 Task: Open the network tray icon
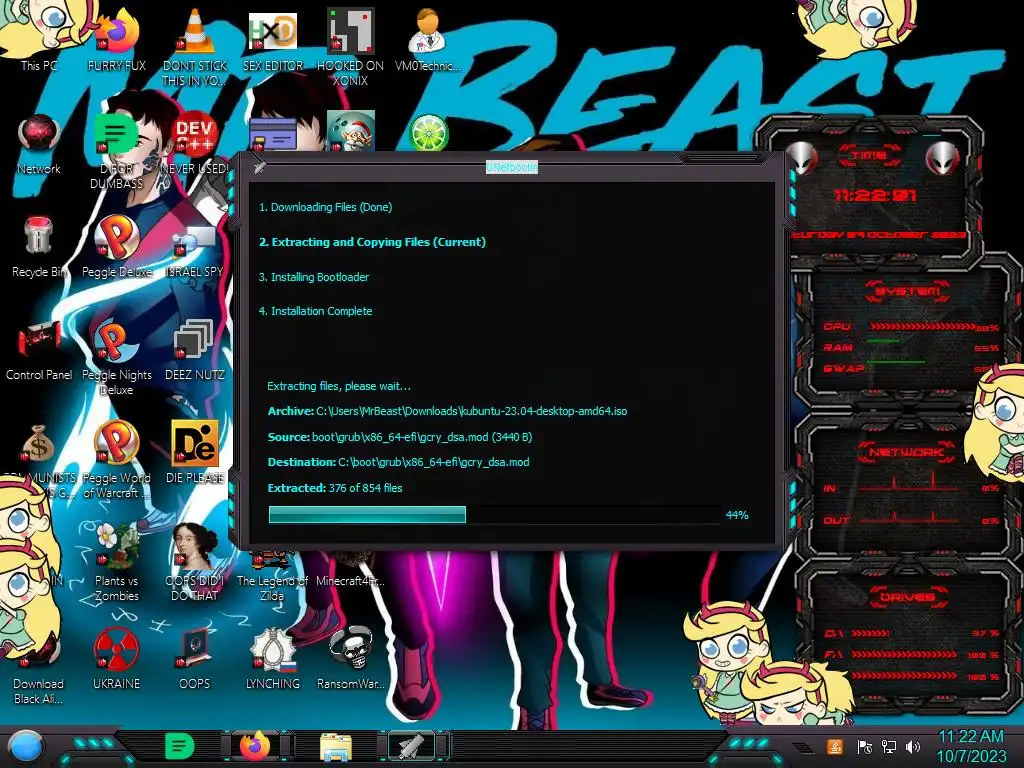(x=889, y=746)
